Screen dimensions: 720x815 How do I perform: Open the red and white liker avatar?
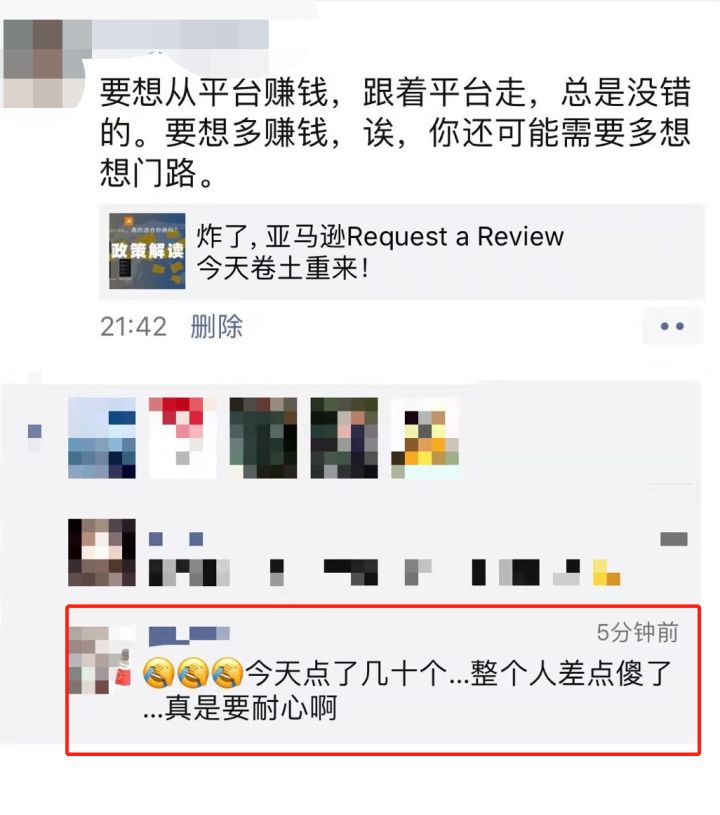click(x=182, y=438)
